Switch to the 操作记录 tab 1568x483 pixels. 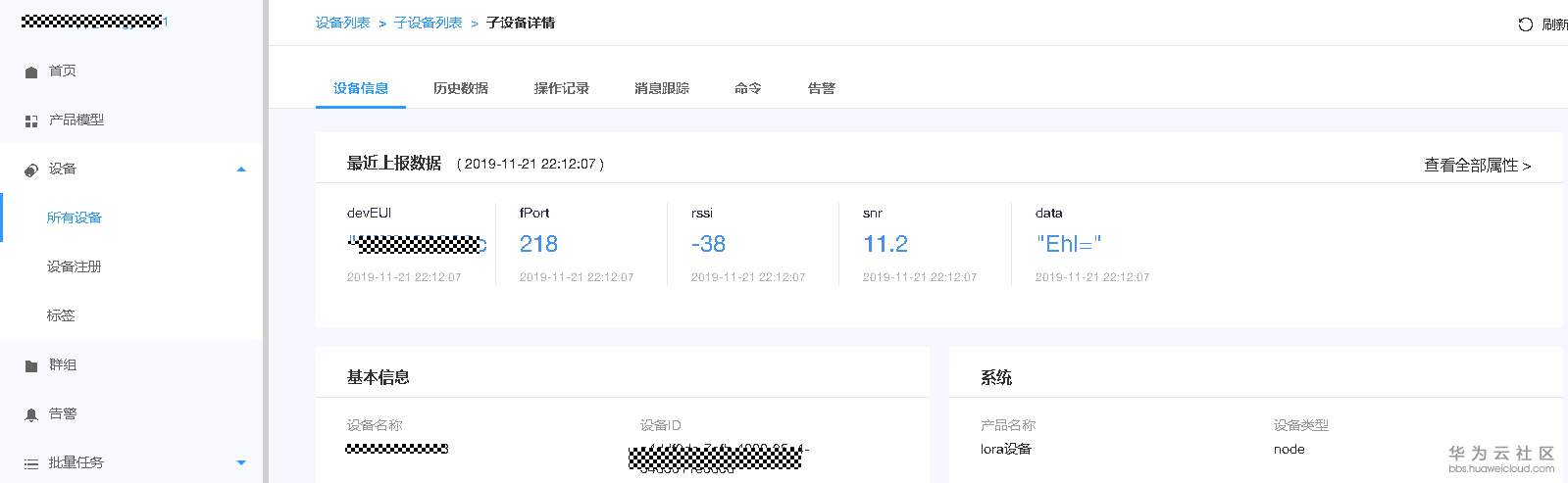coord(562,88)
